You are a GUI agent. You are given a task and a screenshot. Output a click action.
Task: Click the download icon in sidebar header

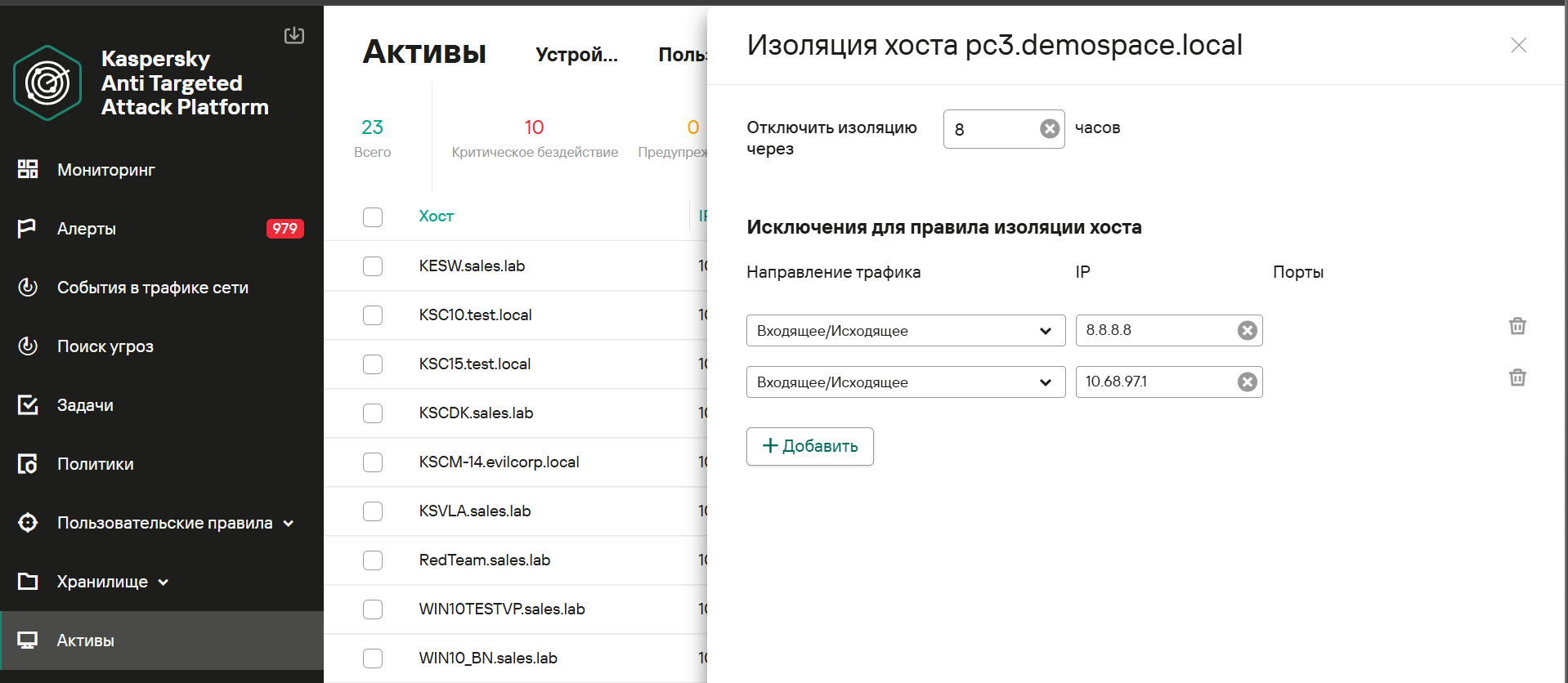294,35
